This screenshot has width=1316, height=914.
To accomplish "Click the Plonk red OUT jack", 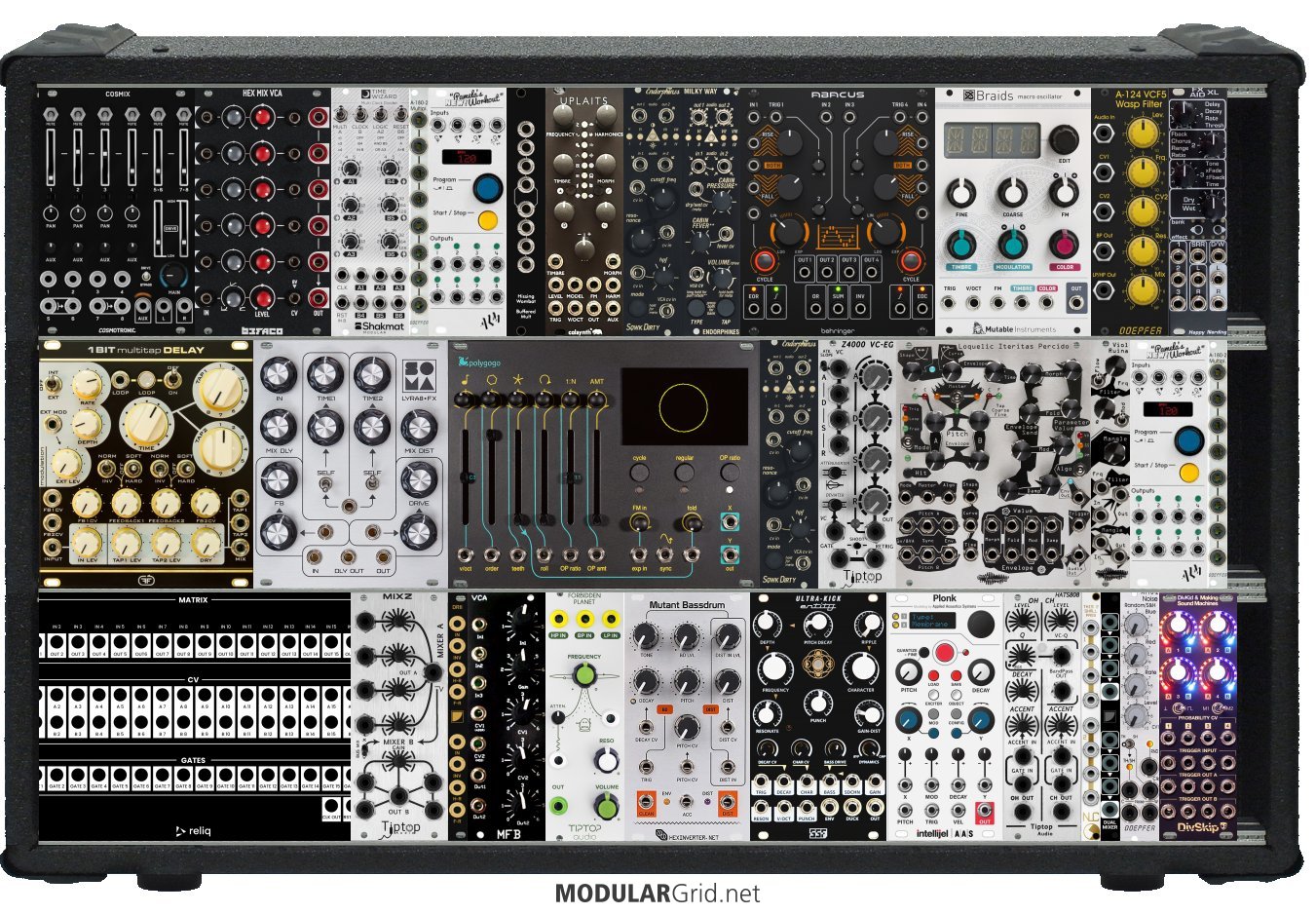I will 985,810.
